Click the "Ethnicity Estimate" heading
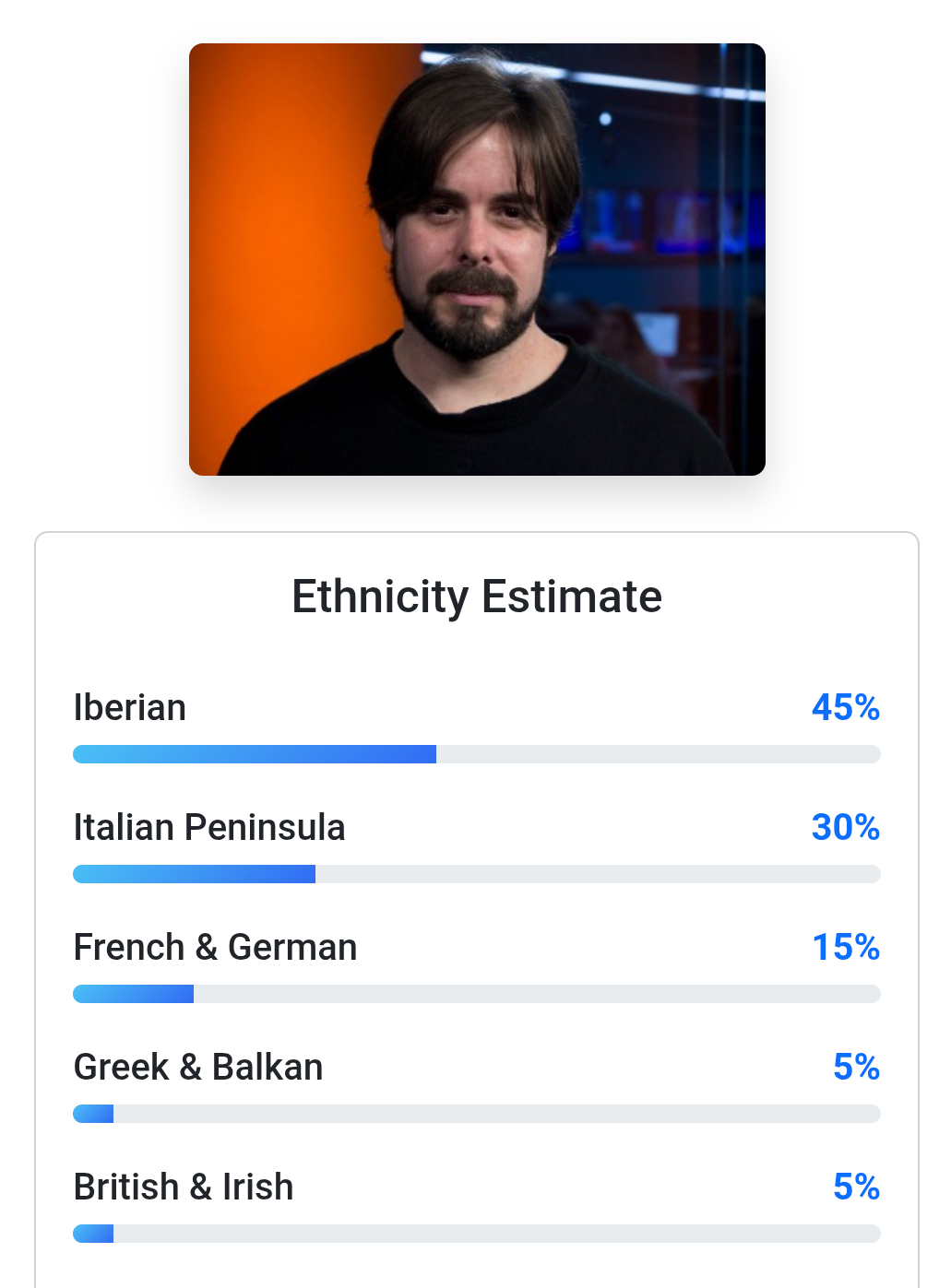The height and width of the screenshot is (1288, 951). point(477,597)
